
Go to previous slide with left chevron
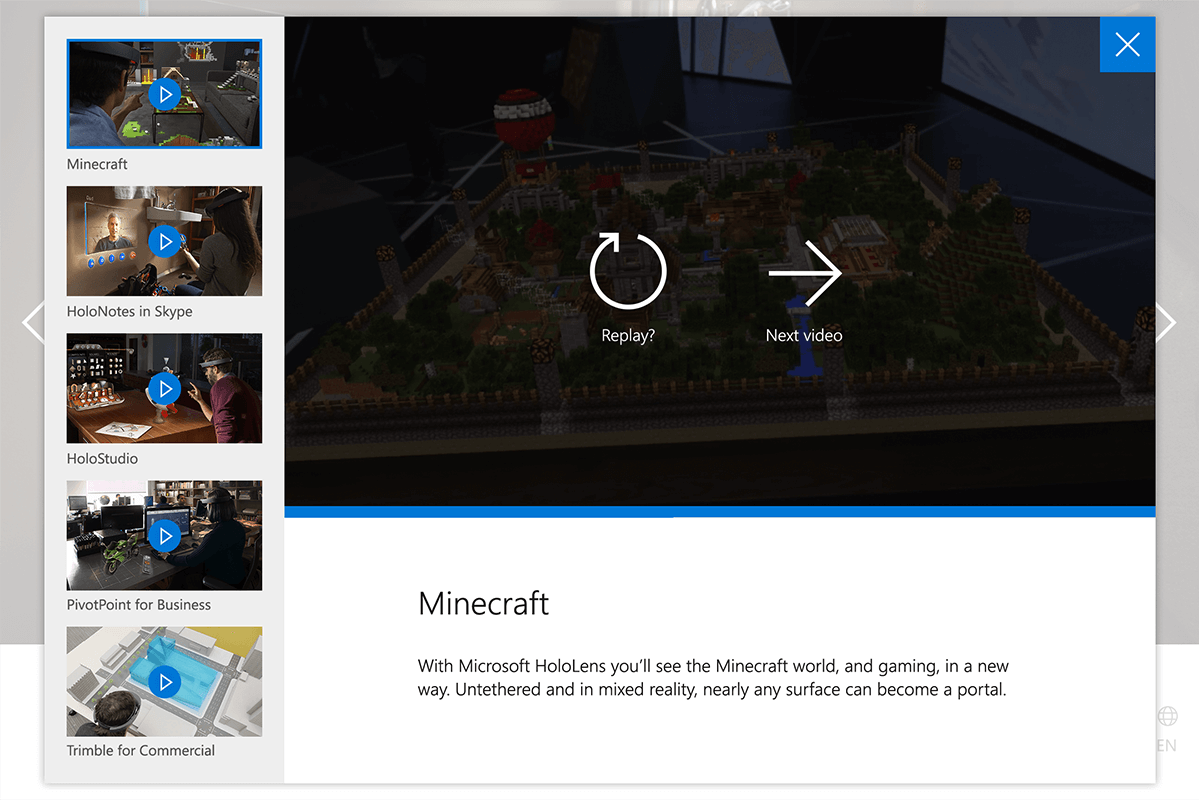coord(32,322)
